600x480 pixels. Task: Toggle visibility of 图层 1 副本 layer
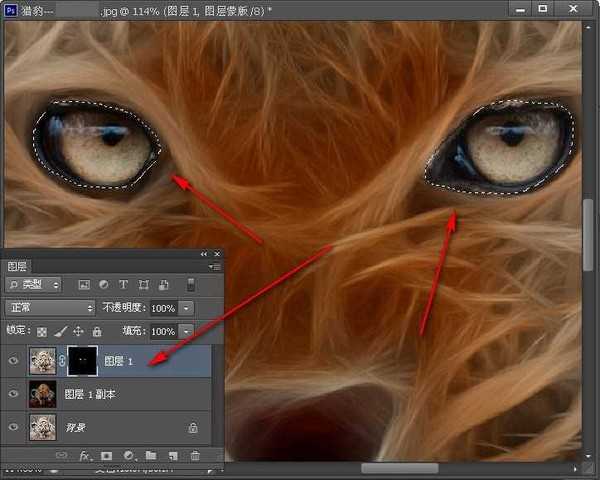tap(13, 394)
